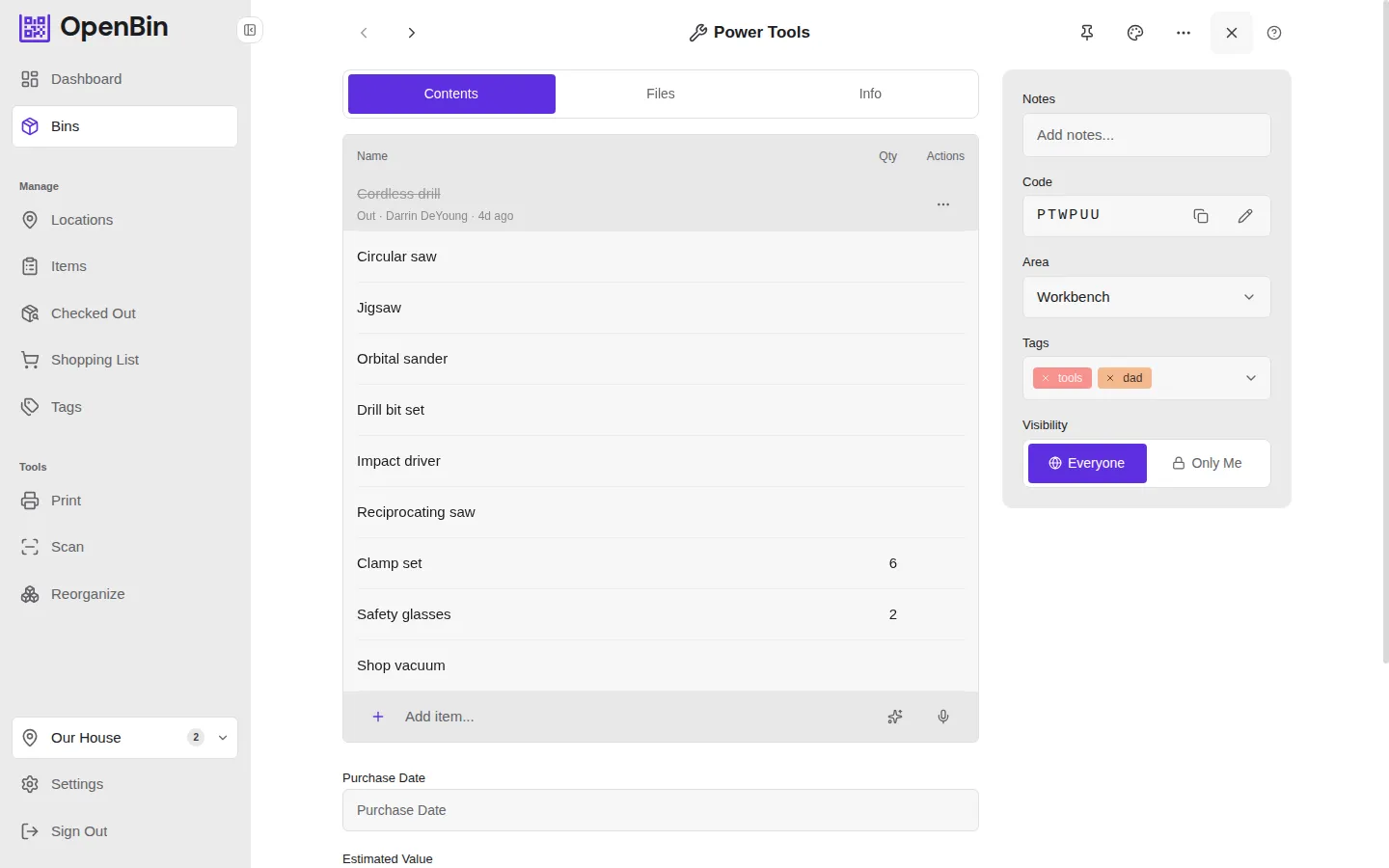Open Bins in the sidebar
Image resolution: width=1389 pixels, height=868 pixels.
click(x=124, y=126)
